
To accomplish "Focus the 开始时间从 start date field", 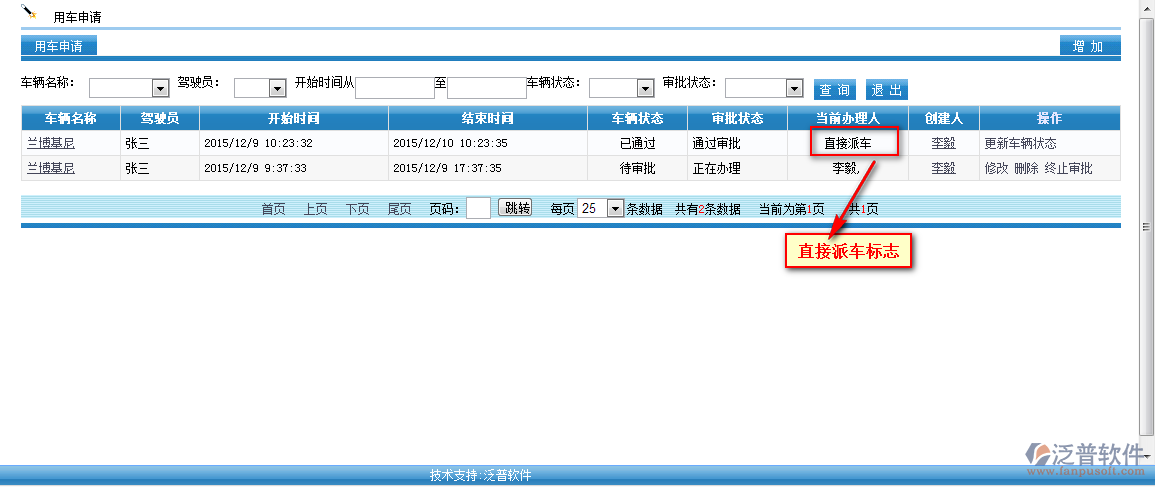I will [x=395, y=88].
